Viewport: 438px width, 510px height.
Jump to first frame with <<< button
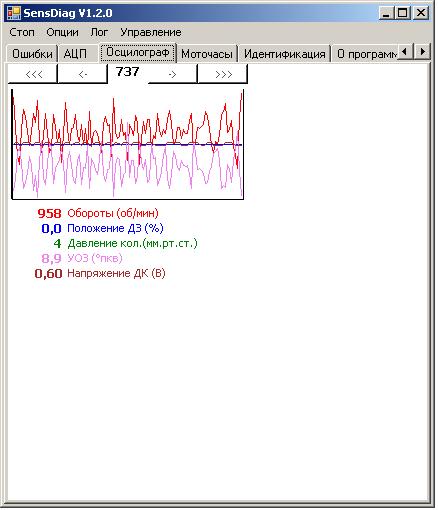(x=33, y=74)
